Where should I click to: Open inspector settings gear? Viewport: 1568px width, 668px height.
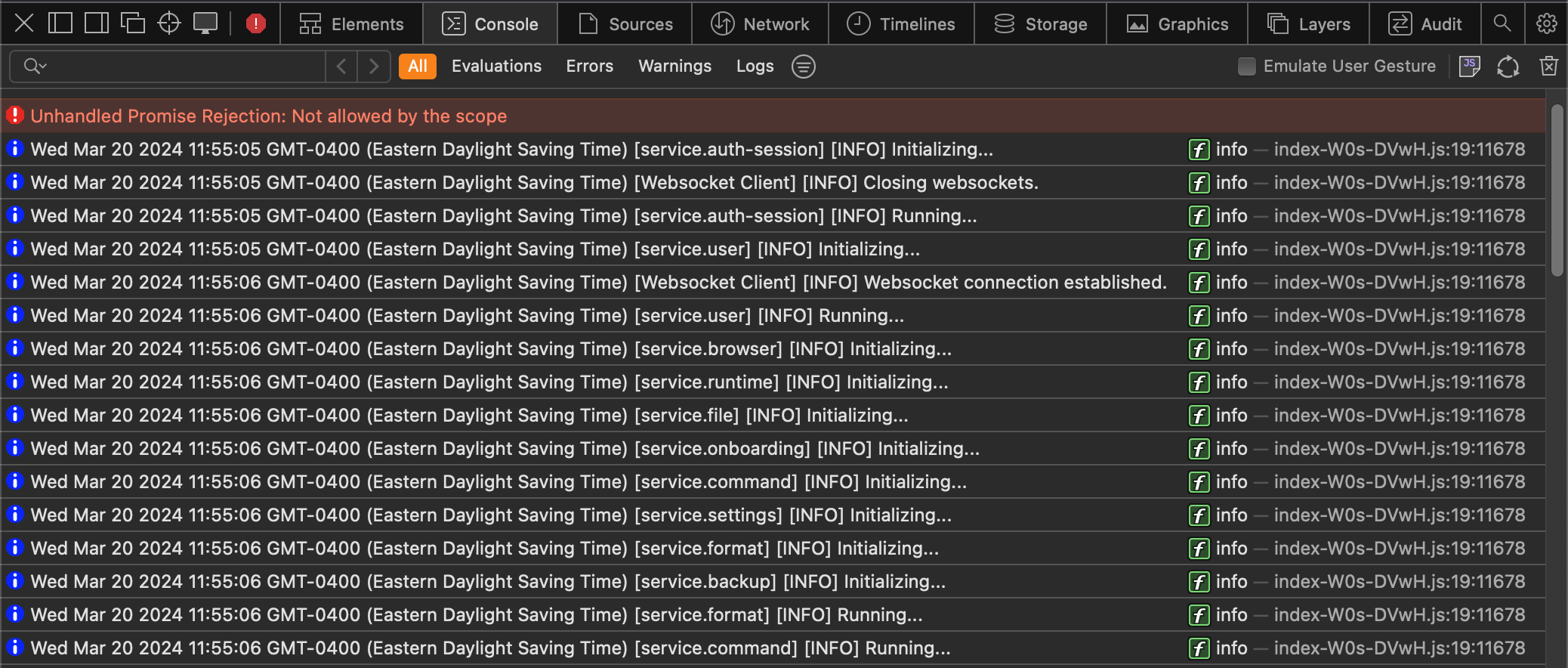click(x=1546, y=23)
